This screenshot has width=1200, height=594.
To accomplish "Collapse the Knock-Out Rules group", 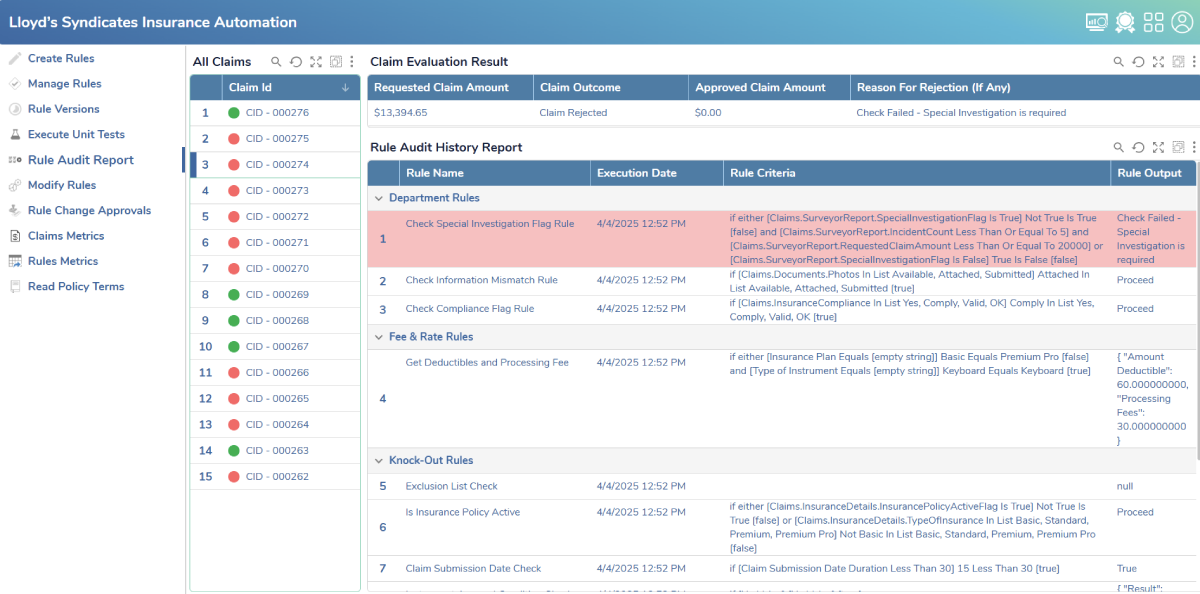I will pyautogui.click(x=379, y=461).
